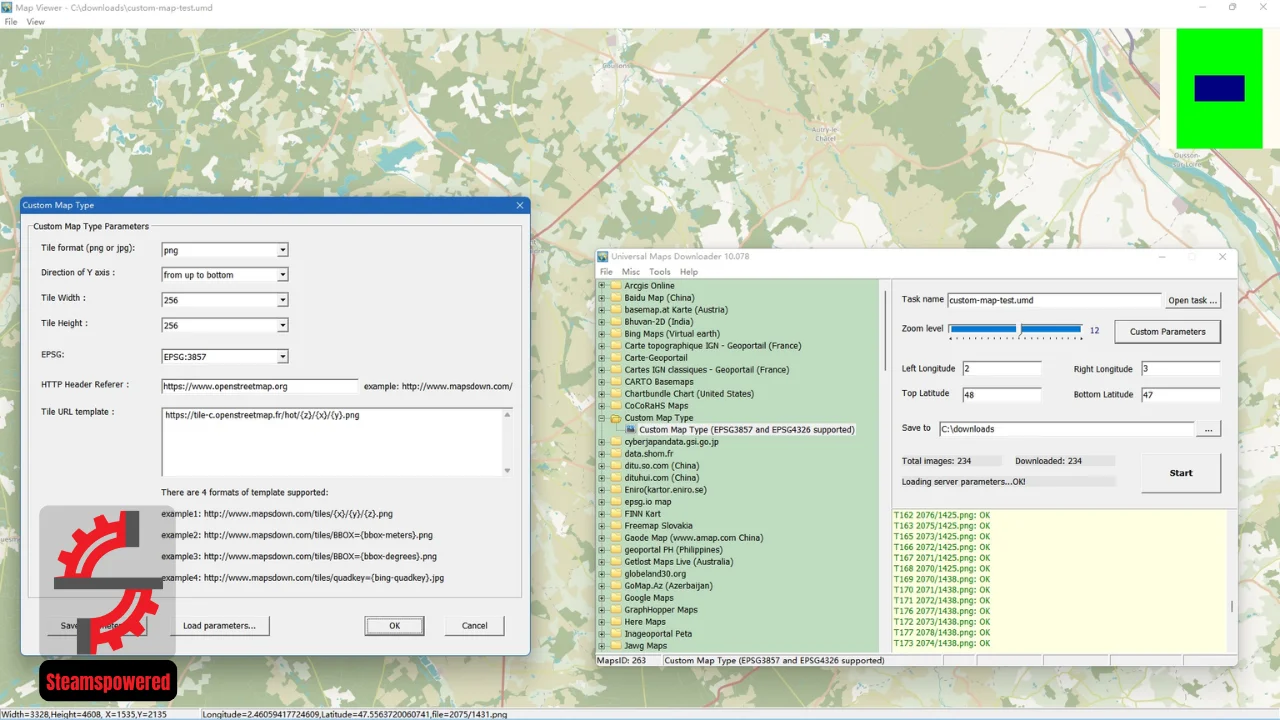Click the Start download button
Image resolution: width=1280 pixels, height=720 pixels.
[x=1181, y=473]
